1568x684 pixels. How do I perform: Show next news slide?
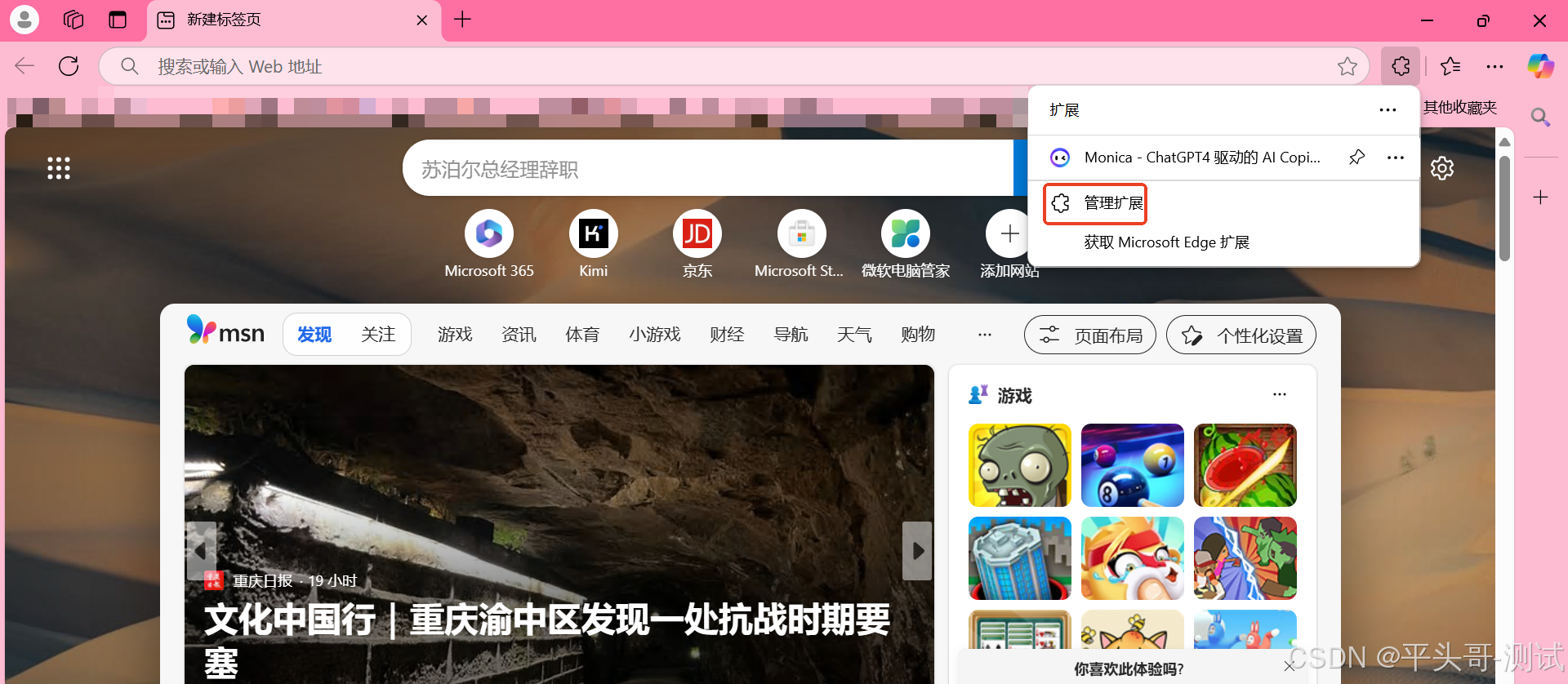coord(917,551)
